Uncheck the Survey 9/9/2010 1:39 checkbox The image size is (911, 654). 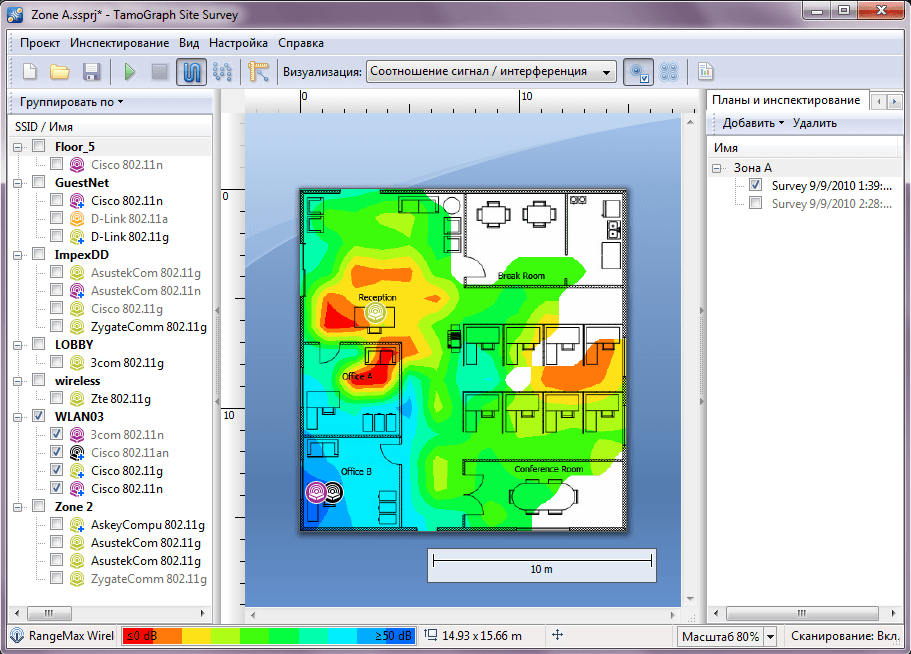[x=755, y=185]
